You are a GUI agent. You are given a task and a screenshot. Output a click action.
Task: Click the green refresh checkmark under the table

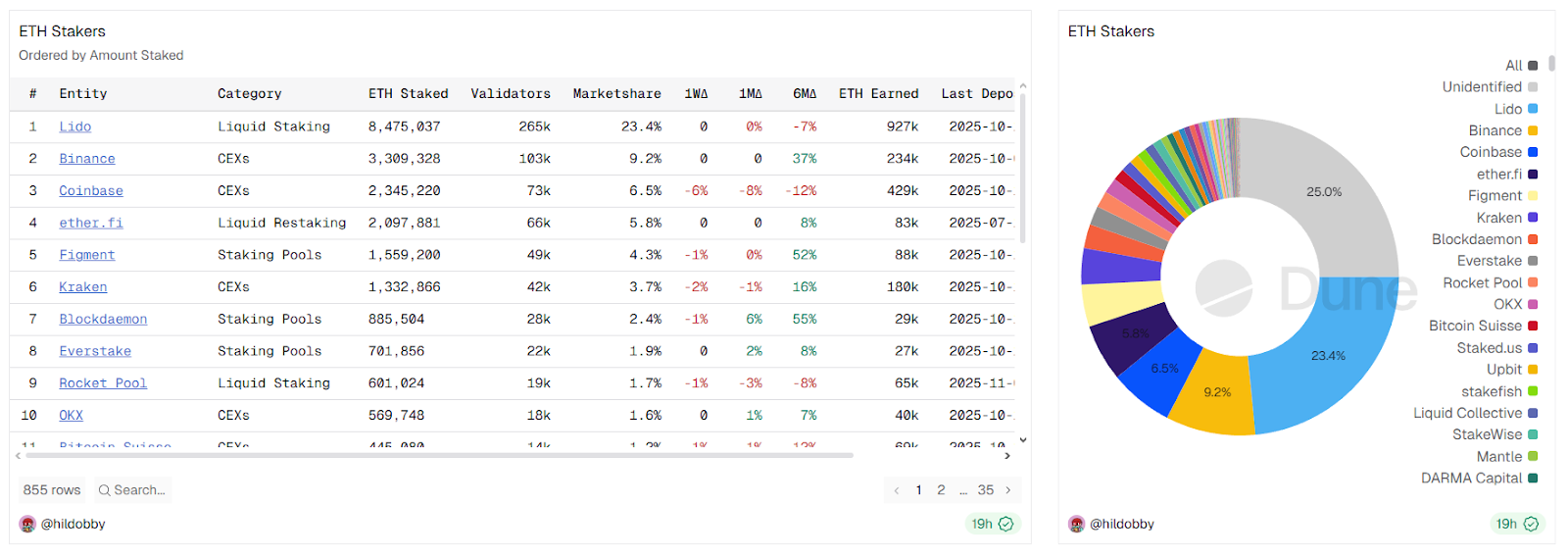(1005, 524)
